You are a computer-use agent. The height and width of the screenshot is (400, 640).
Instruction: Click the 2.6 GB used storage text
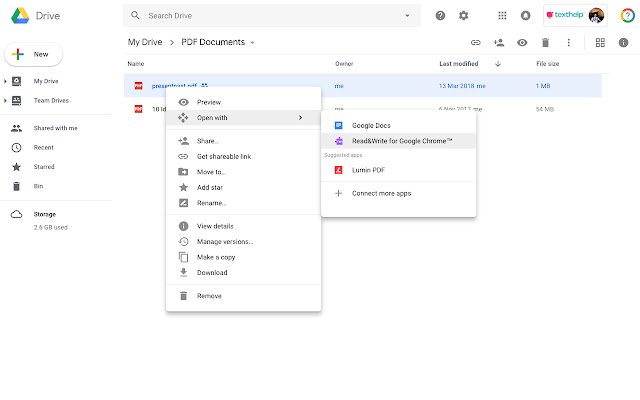pos(51,227)
